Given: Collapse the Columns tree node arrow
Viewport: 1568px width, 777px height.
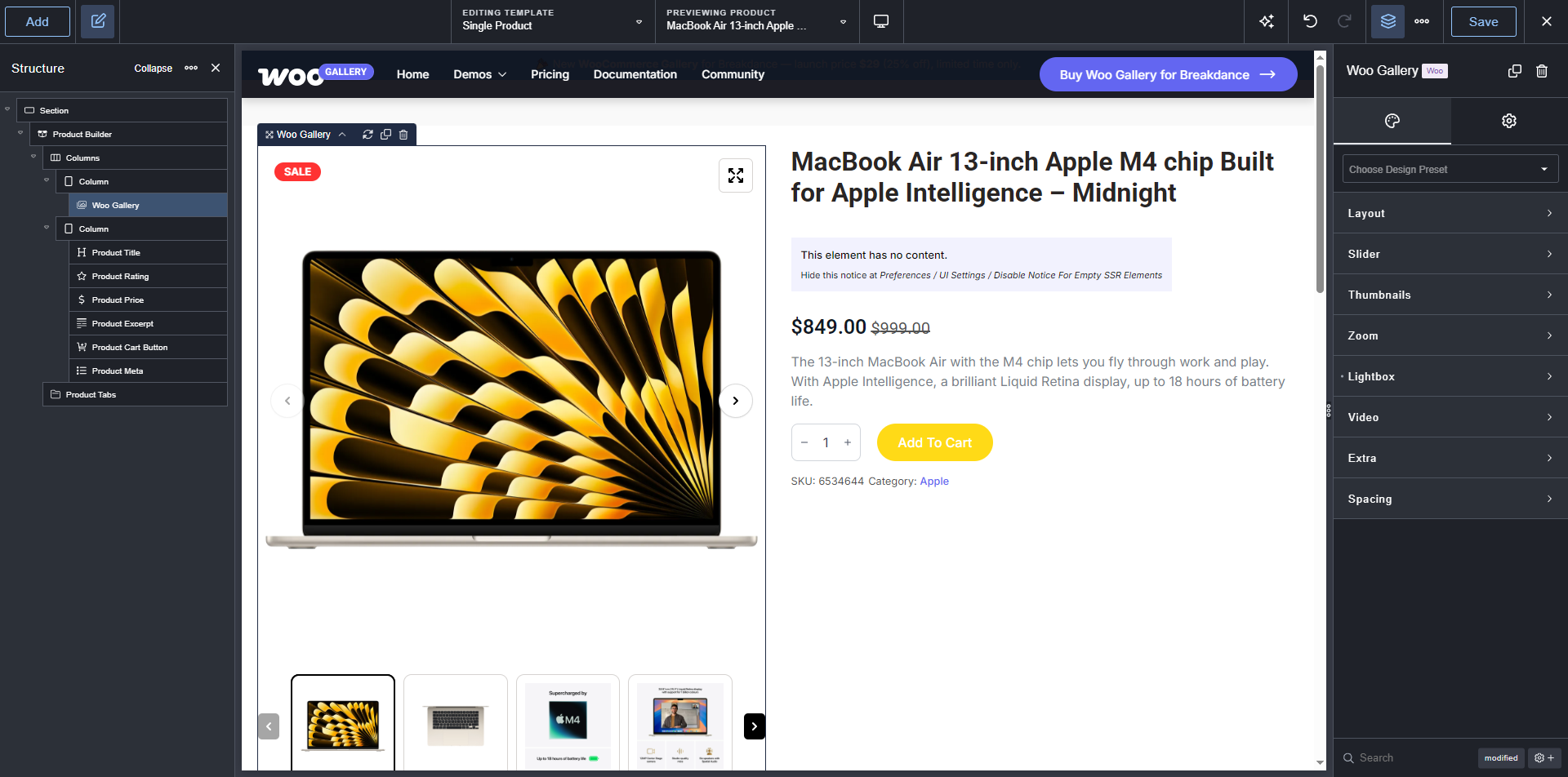Looking at the screenshot, I should click(x=33, y=156).
